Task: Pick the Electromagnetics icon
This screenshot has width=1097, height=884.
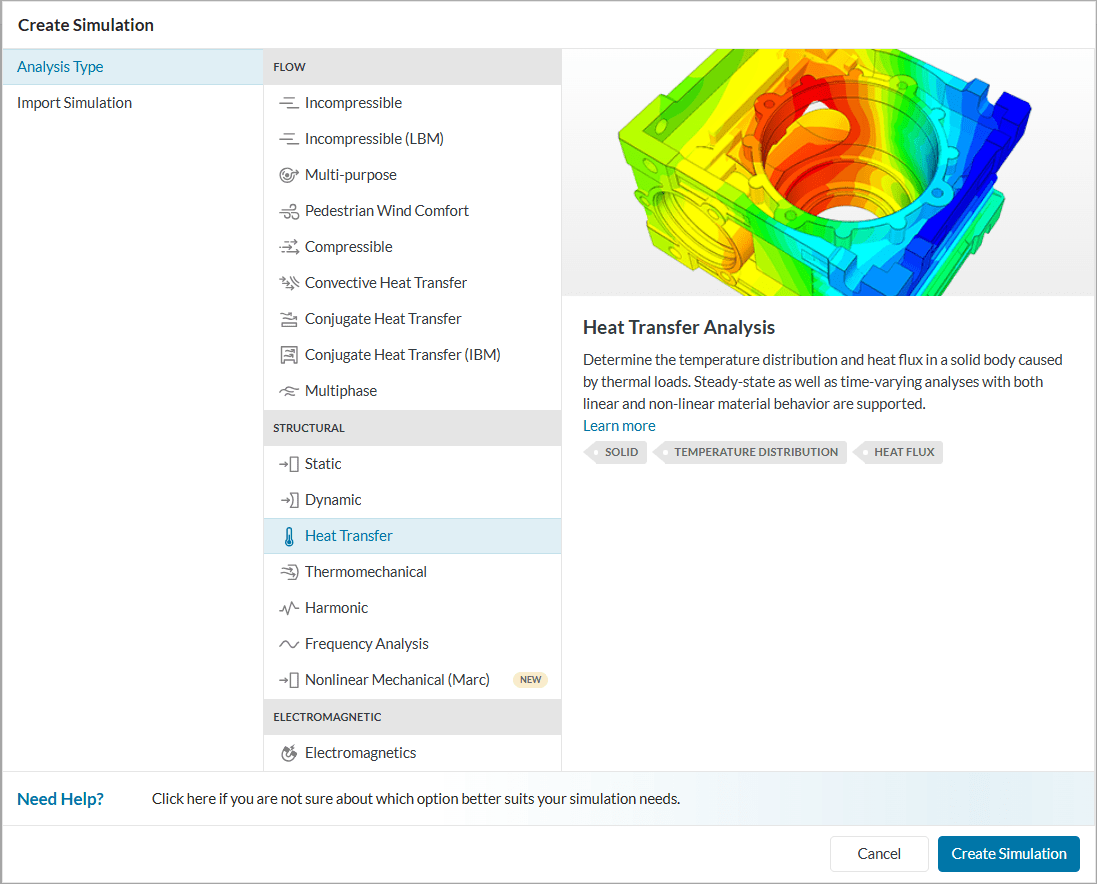Action: click(289, 753)
